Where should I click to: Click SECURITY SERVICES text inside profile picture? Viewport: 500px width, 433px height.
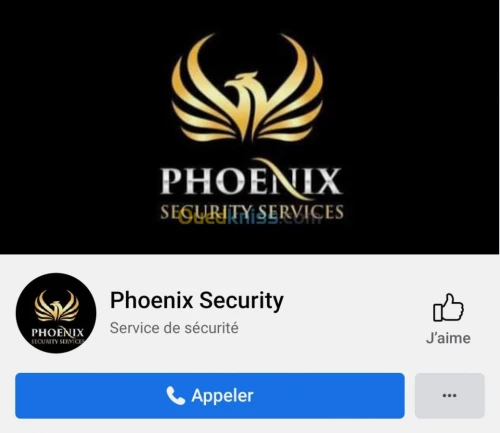point(58,341)
